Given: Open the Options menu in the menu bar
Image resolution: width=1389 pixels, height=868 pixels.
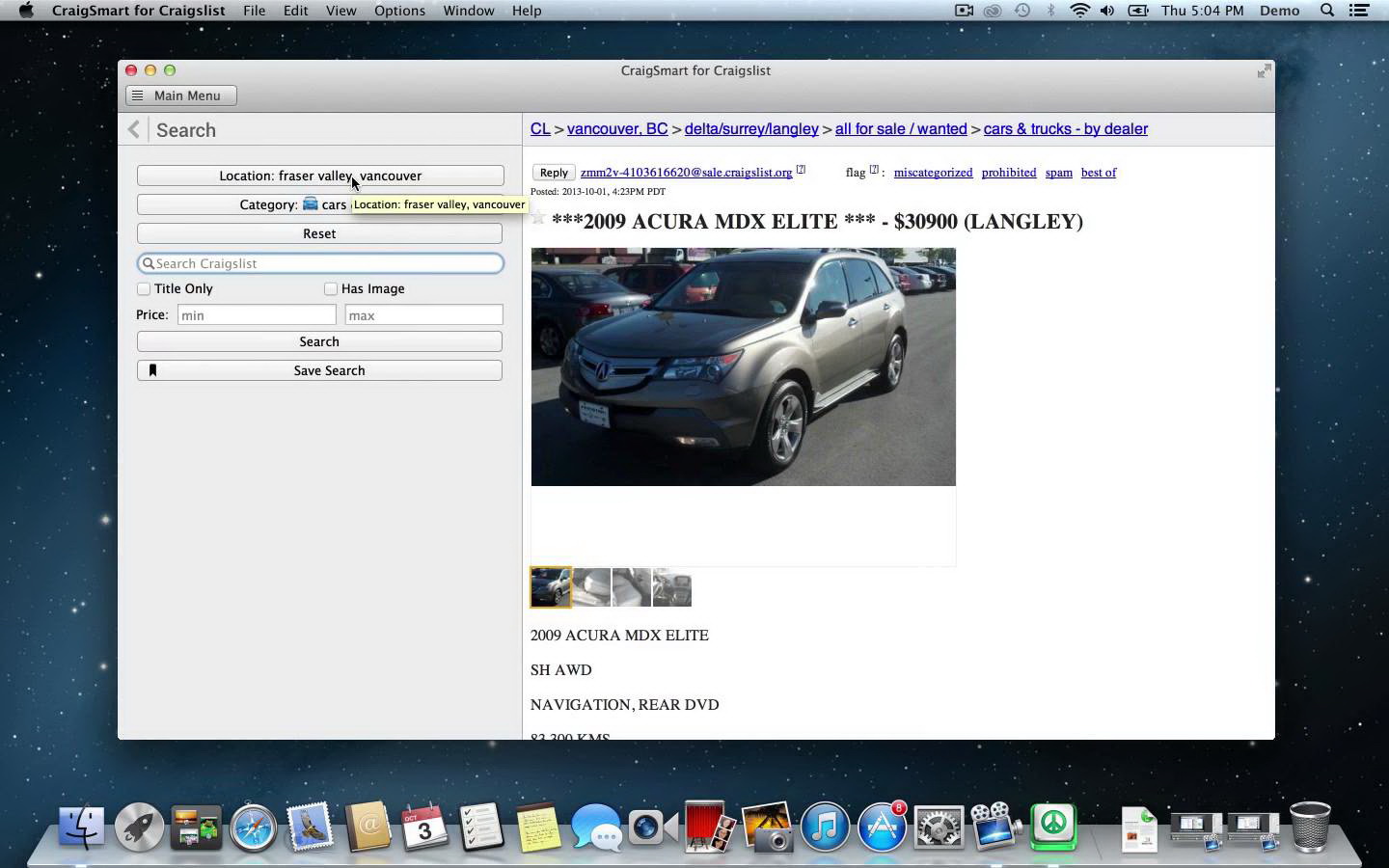Looking at the screenshot, I should click(399, 11).
